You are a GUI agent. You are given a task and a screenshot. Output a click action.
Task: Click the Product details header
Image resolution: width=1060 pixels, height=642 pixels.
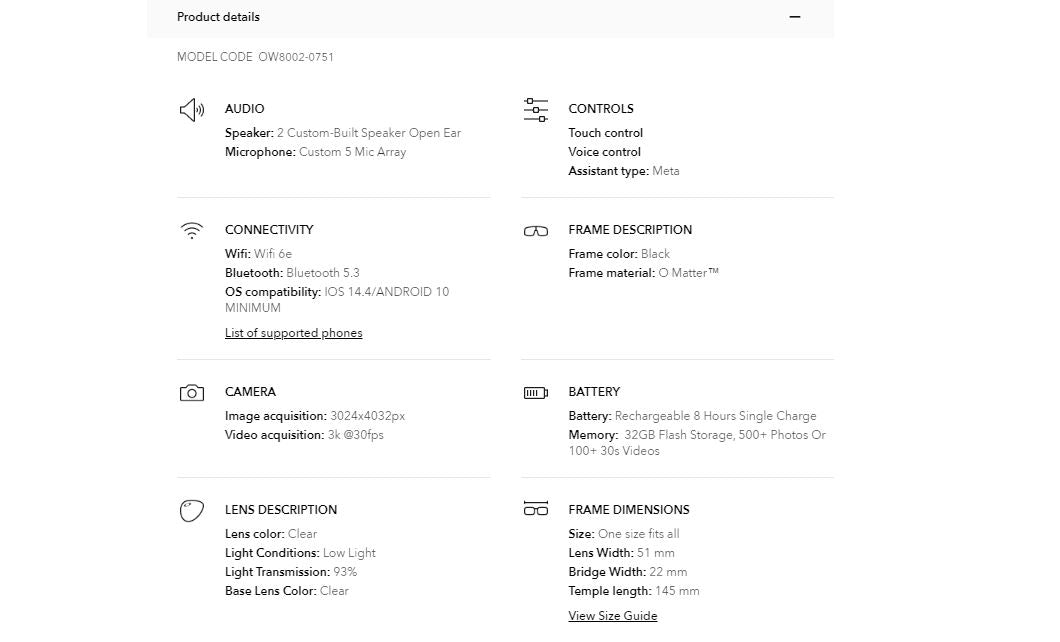pyautogui.click(x=218, y=17)
